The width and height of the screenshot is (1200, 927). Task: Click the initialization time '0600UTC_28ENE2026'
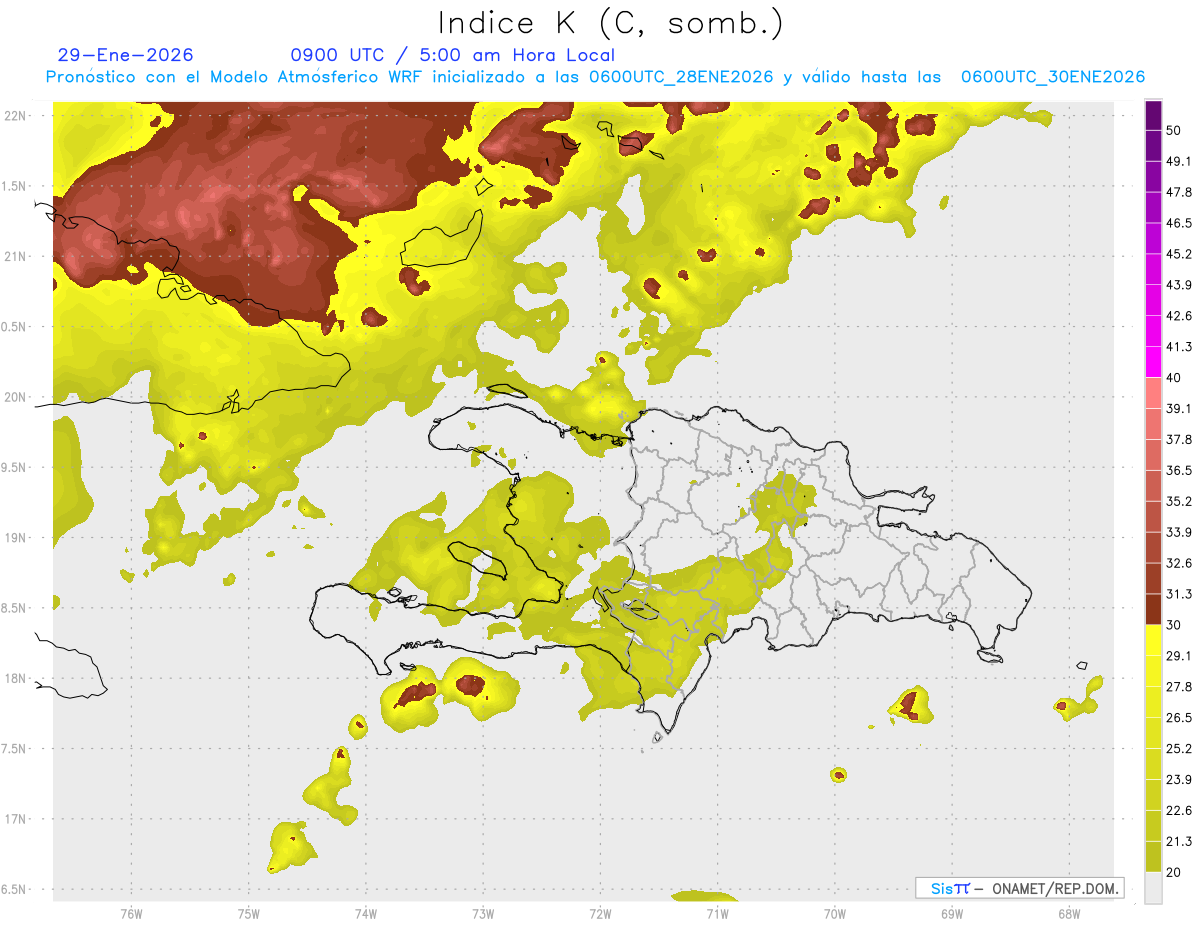(x=681, y=77)
